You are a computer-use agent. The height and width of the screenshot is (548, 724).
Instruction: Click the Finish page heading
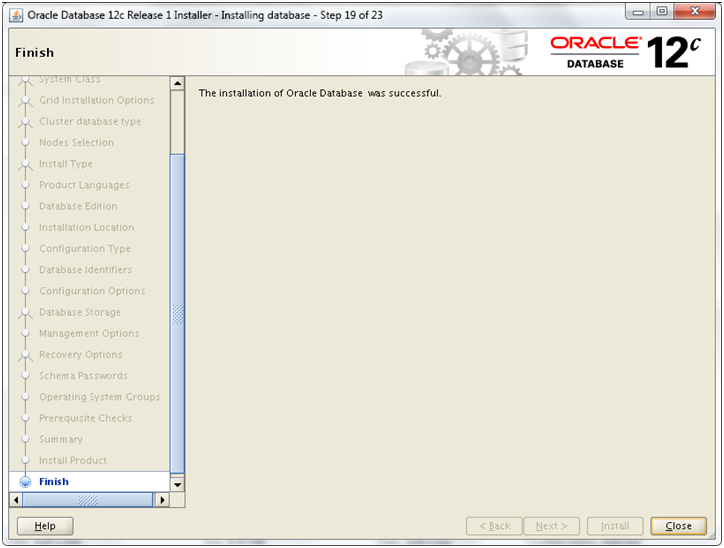[35, 53]
